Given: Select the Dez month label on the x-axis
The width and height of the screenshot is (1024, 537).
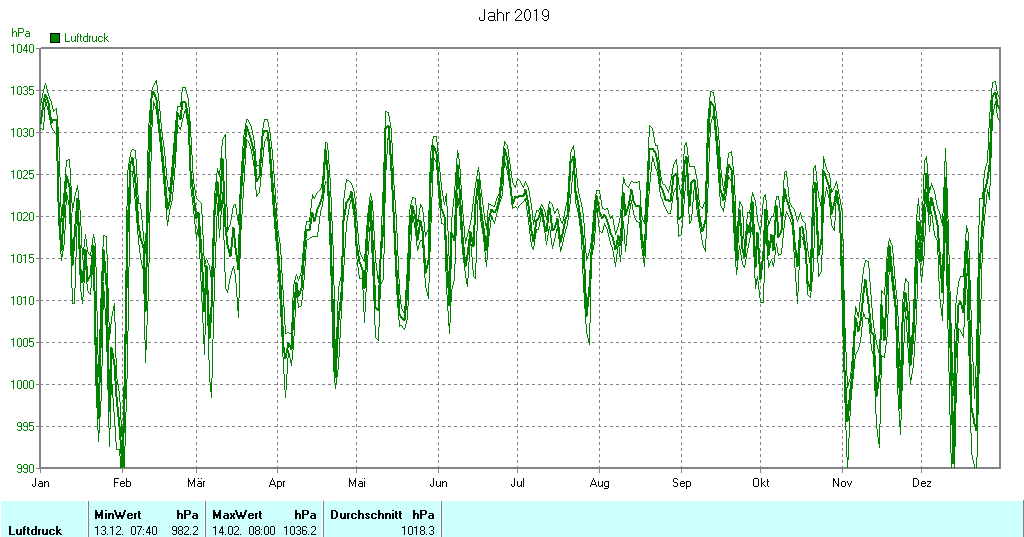Looking at the screenshot, I should (x=922, y=483).
